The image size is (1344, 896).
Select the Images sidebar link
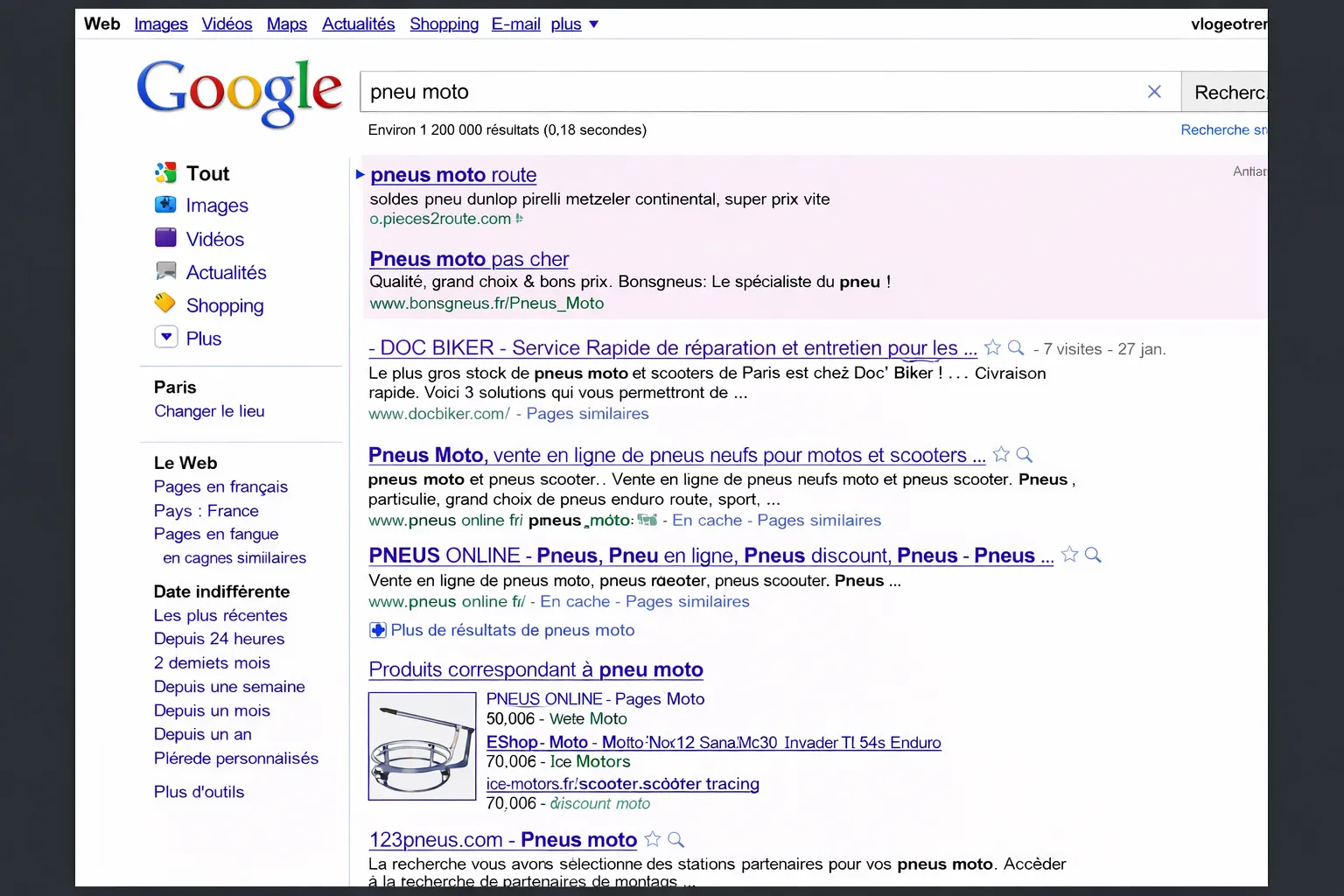217,206
